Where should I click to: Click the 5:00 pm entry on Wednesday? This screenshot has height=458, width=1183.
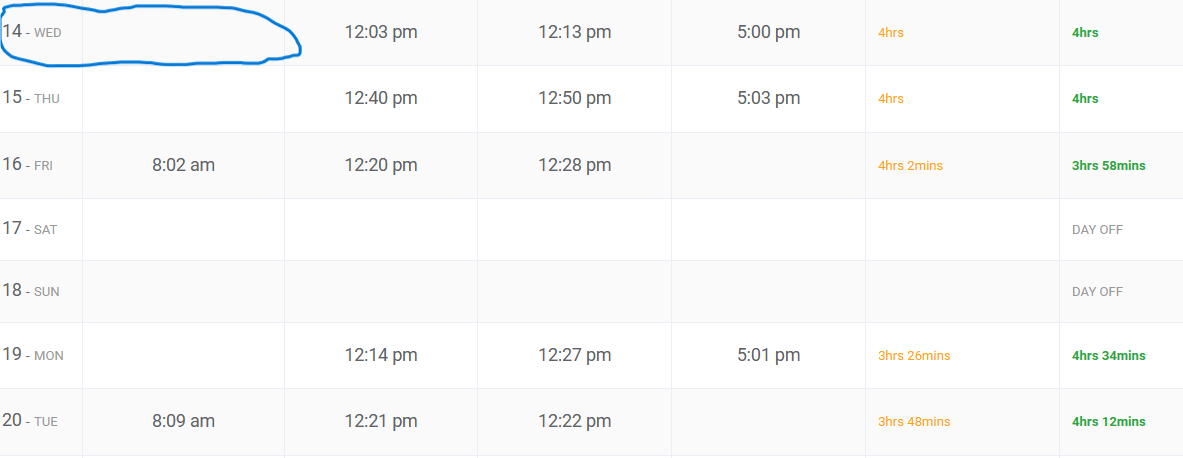(x=768, y=32)
